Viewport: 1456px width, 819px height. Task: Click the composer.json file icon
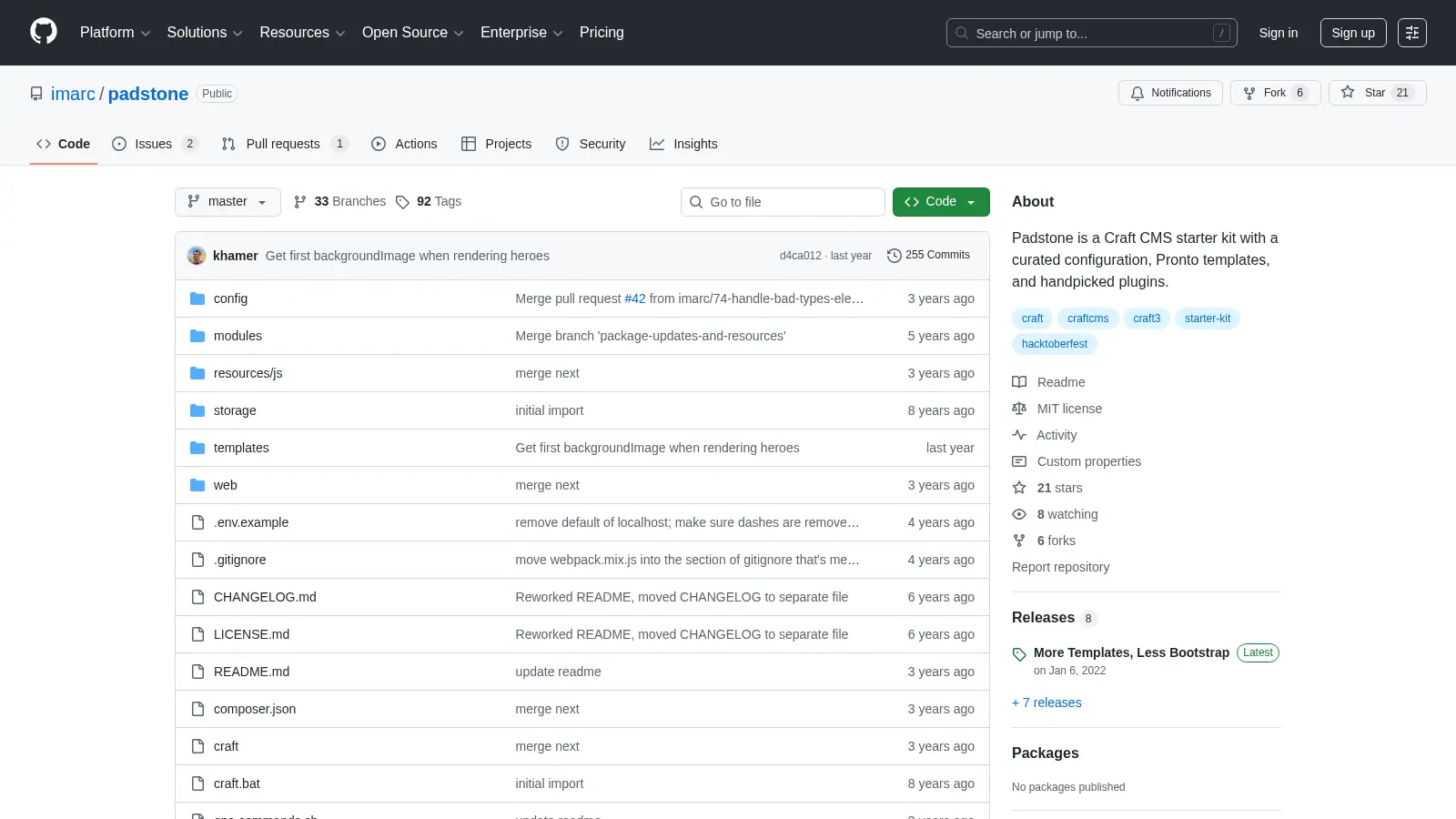pyautogui.click(x=197, y=709)
